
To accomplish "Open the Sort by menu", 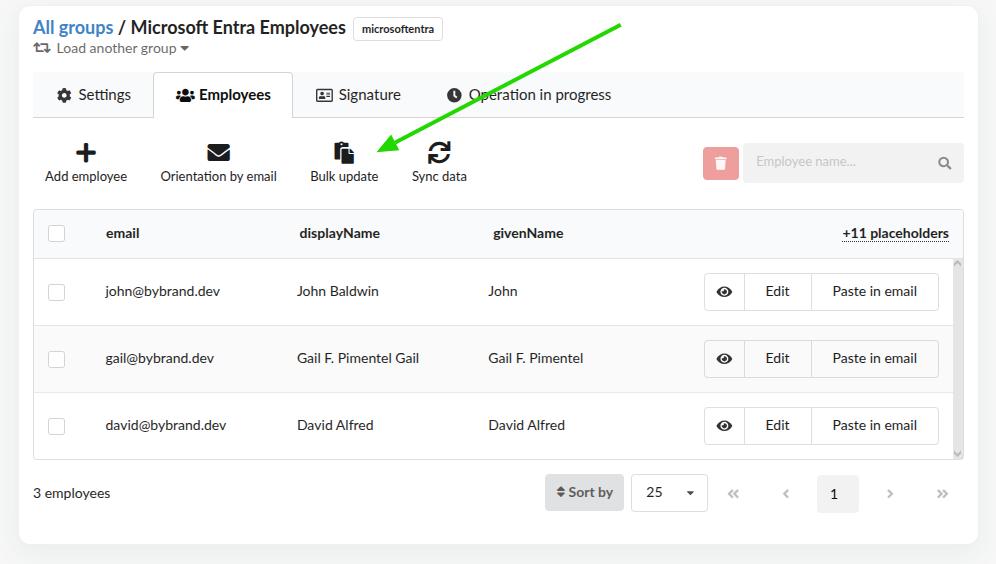I will (584, 493).
